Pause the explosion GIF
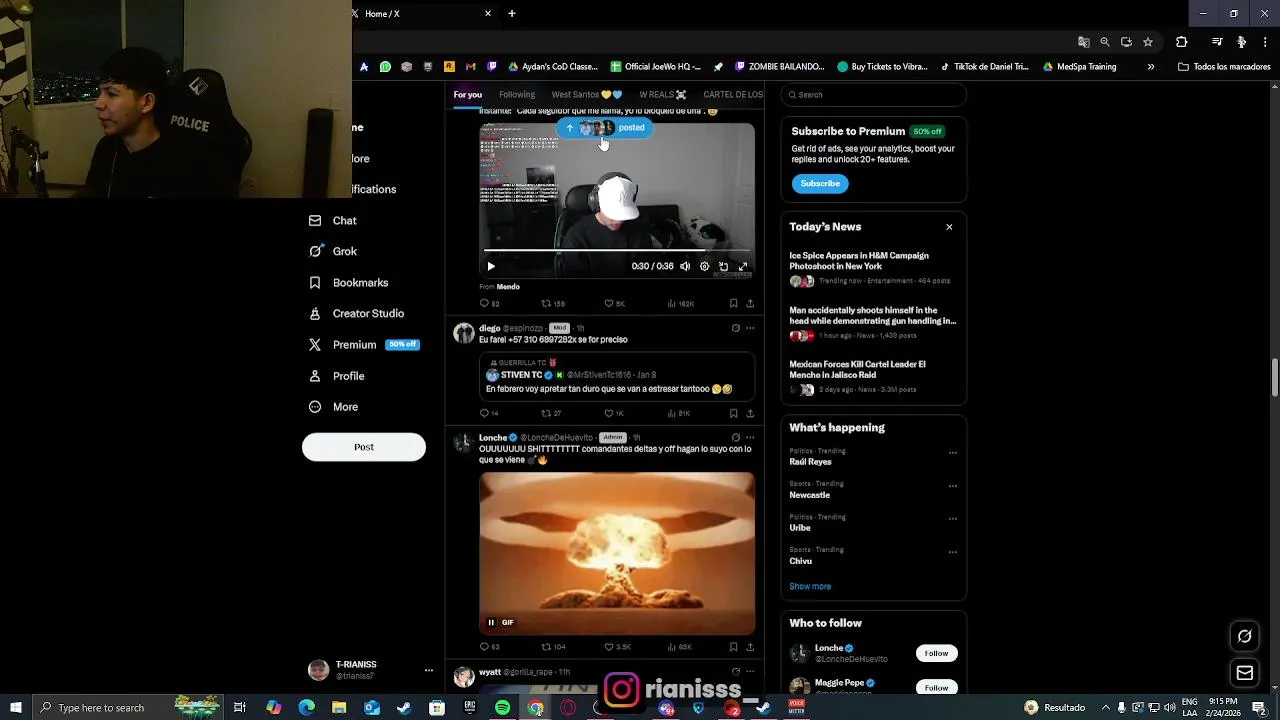 pyautogui.click(x=491, y=622)
